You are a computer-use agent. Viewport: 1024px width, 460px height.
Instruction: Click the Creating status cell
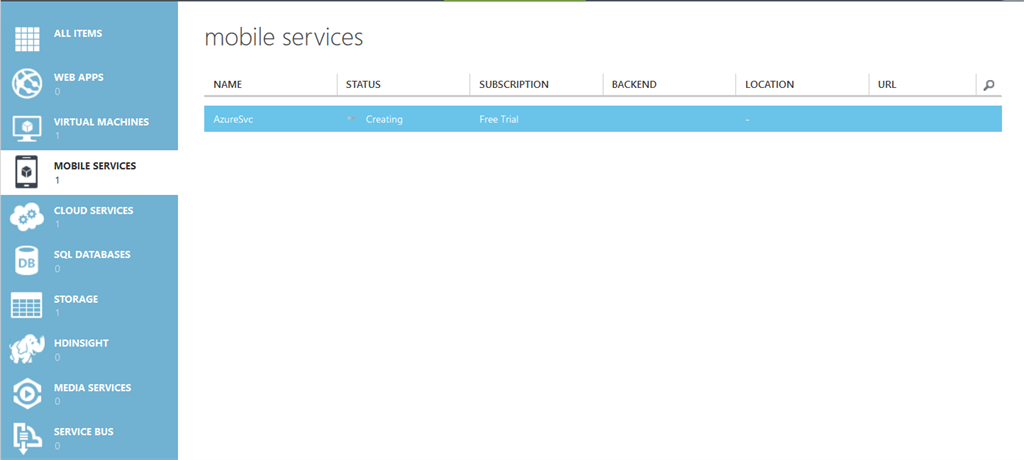[x=384, y=120]
